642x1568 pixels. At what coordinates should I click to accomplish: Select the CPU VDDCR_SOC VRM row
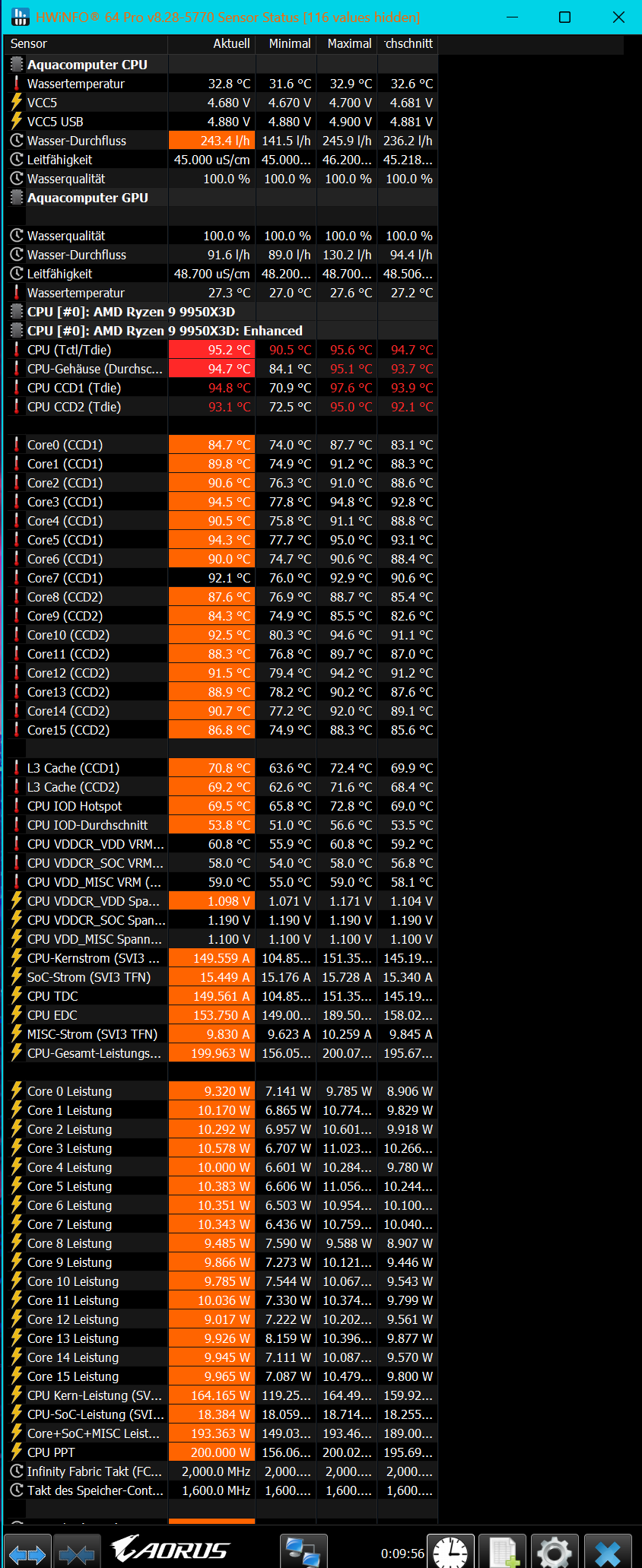point(221,863)
